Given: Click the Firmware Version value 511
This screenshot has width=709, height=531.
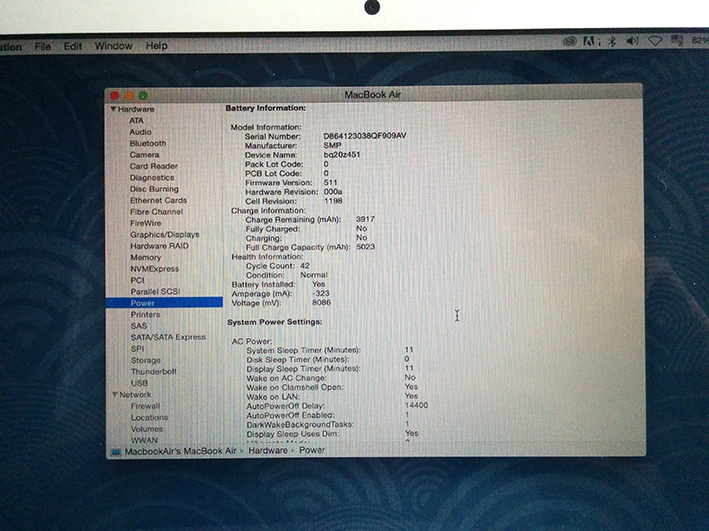Looking at the screenshot, I should (331, 182).
